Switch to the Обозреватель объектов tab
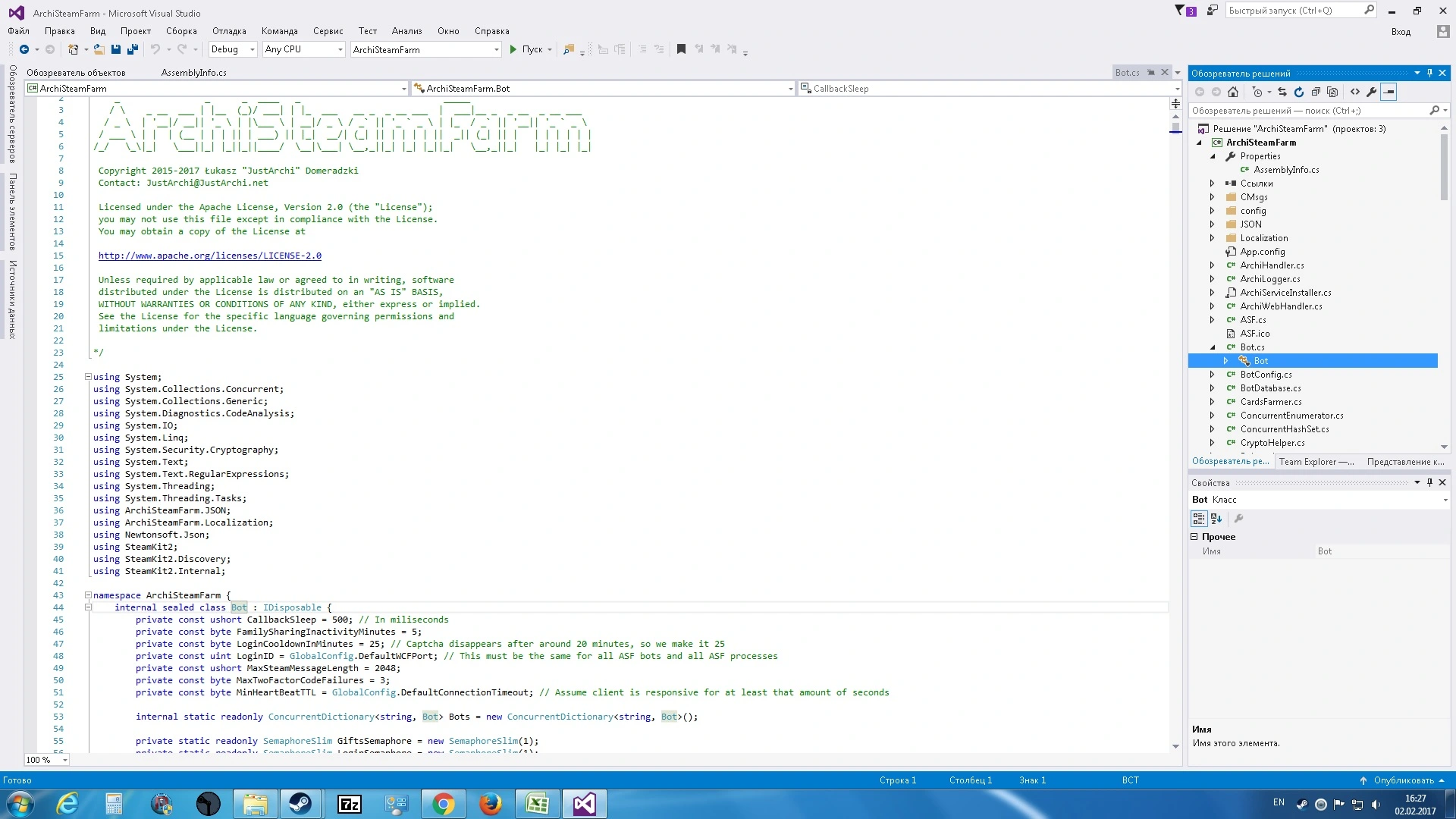The image size is (1456, 819). [x=76, y=73]
